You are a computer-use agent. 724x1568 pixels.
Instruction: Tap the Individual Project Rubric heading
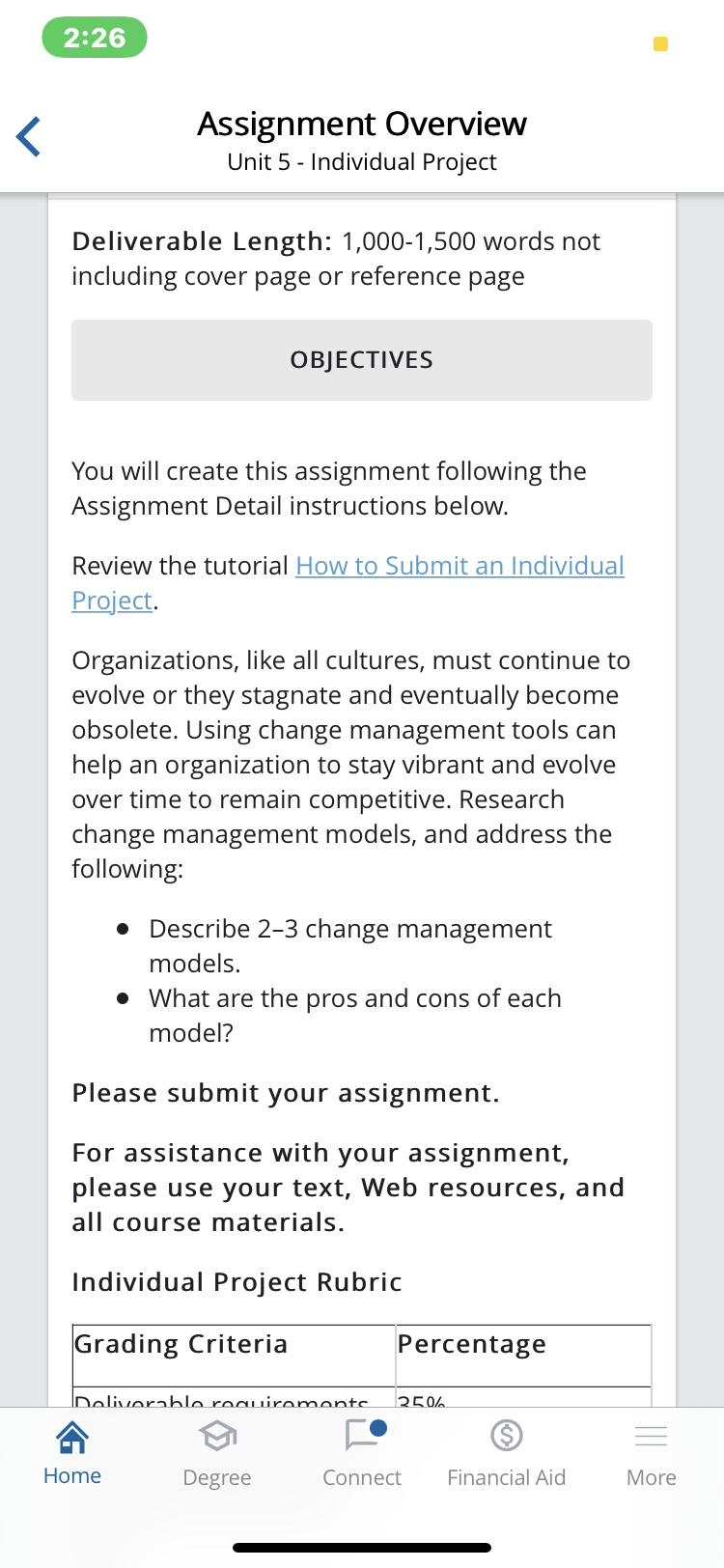(237, 1282)
